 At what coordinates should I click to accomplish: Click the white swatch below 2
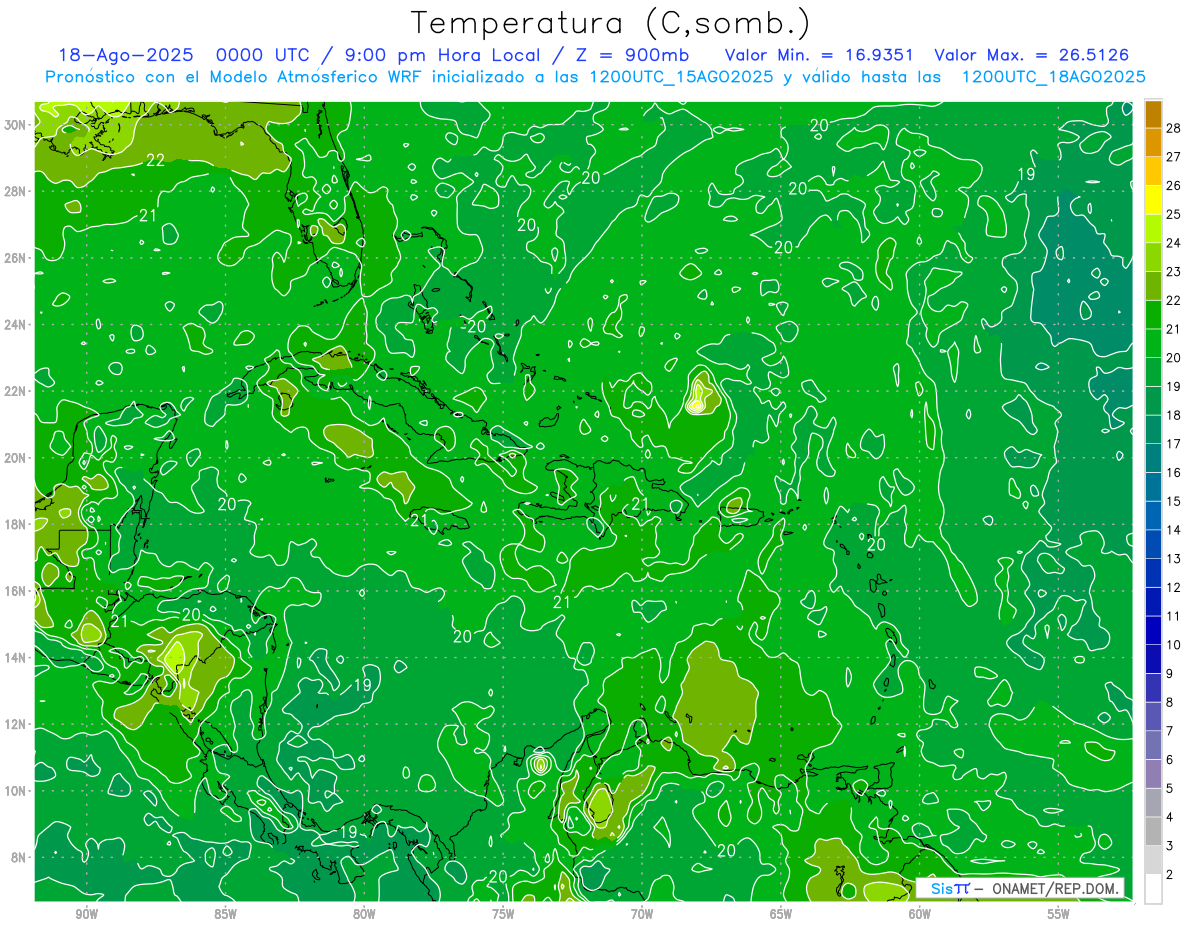click(1153, 889)
